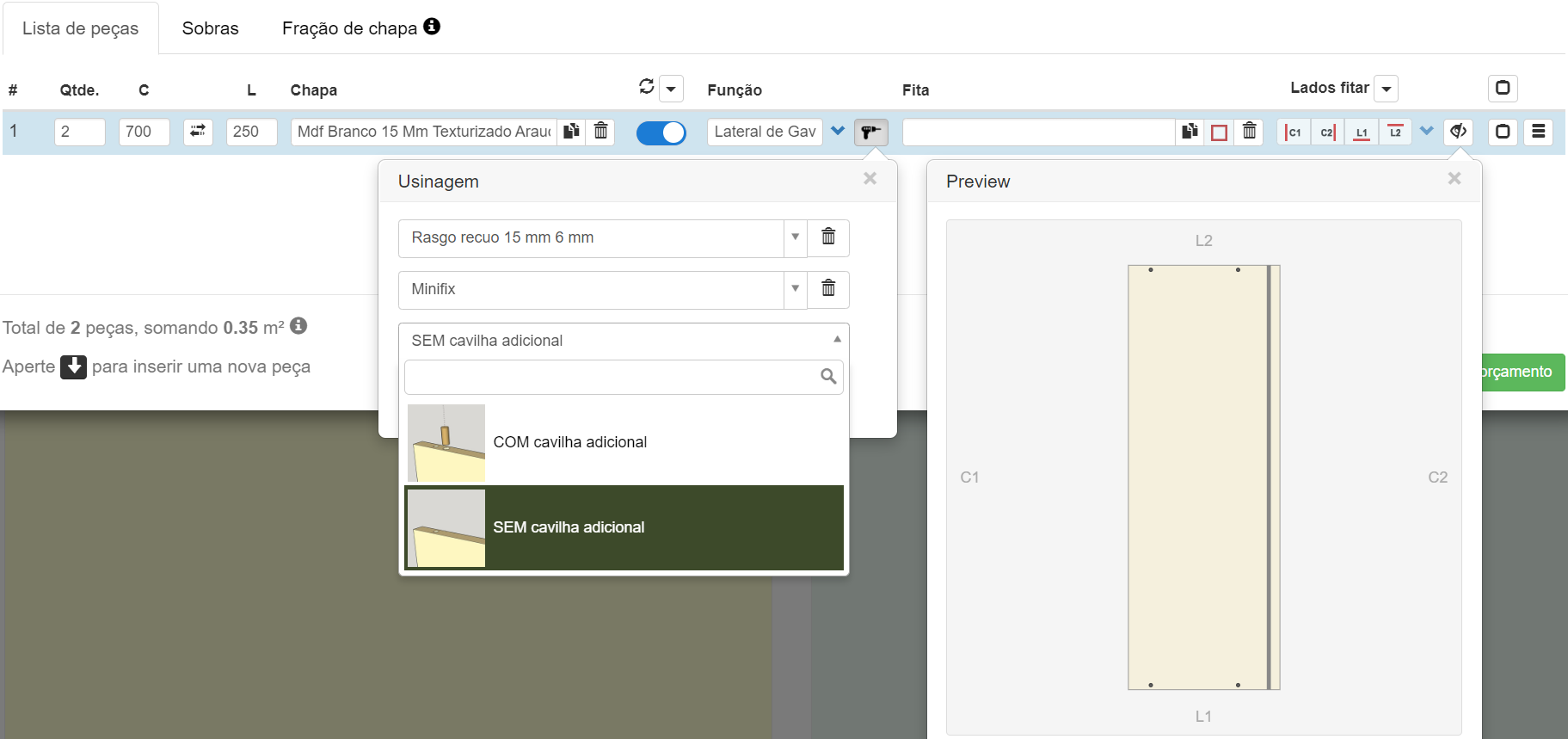The height and width of the screenshot is (739, 1568).
Task: Click the empty Fita input field
Action: coord(1039,132)
